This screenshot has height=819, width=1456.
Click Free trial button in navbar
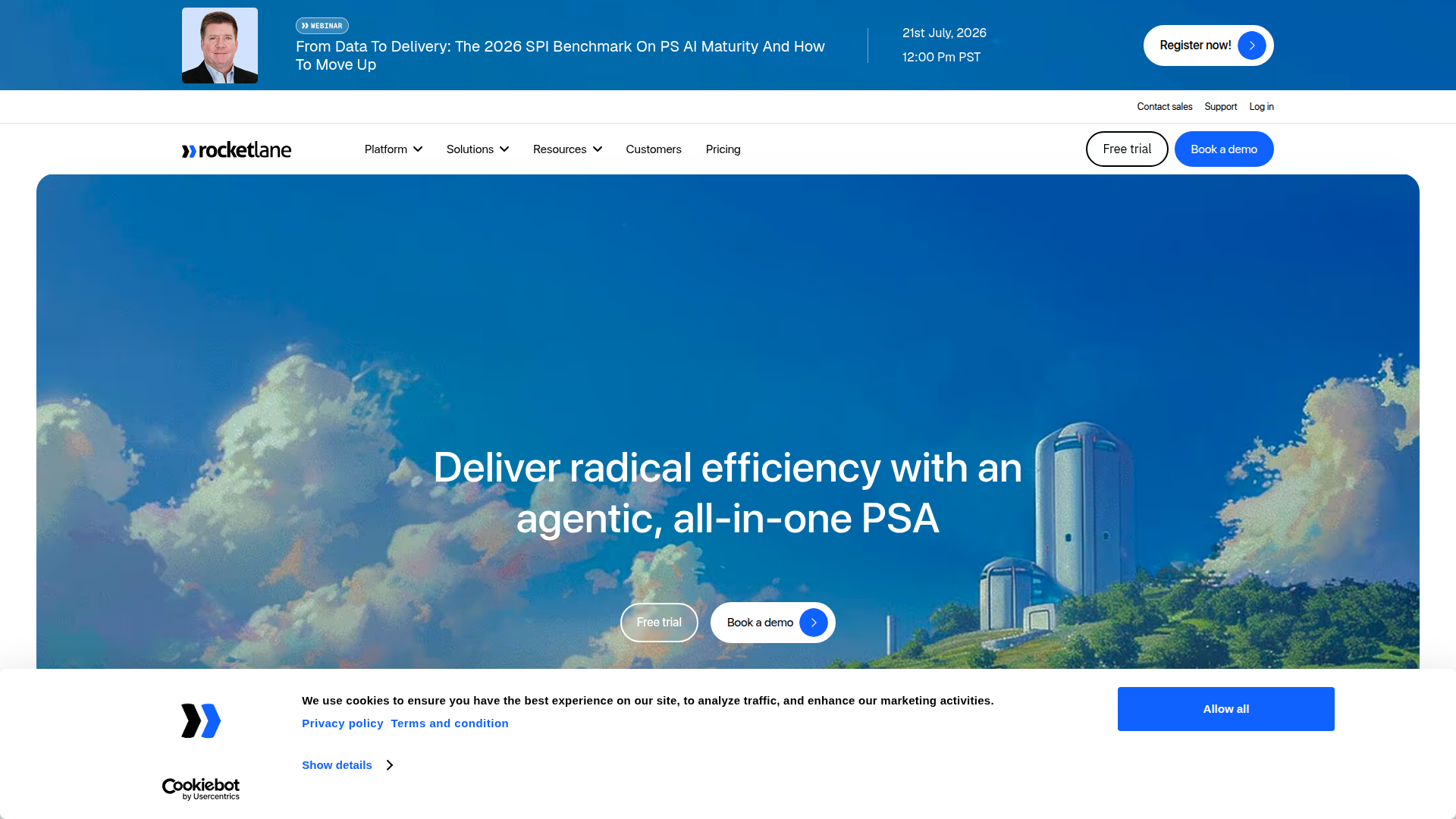1127,149
